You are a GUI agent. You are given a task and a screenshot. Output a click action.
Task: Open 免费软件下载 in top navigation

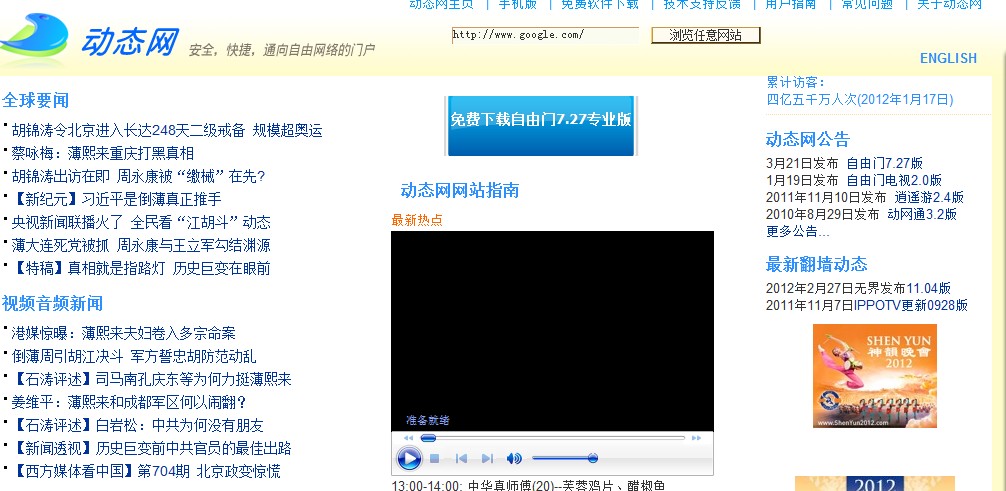pos(599,4)
